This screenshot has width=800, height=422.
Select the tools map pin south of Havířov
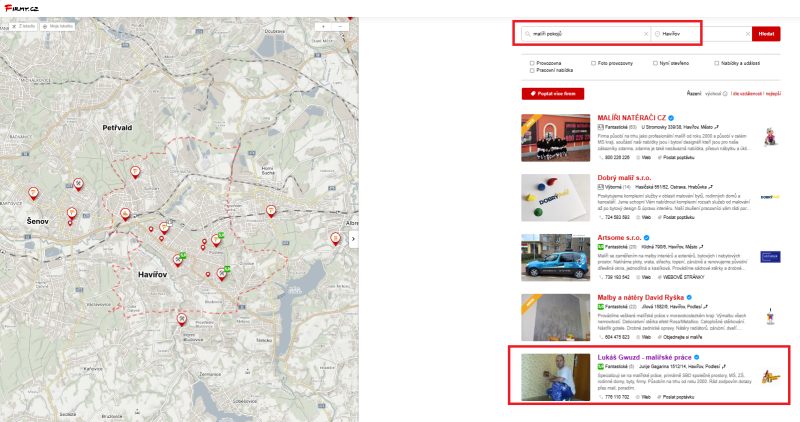[181, 319]
